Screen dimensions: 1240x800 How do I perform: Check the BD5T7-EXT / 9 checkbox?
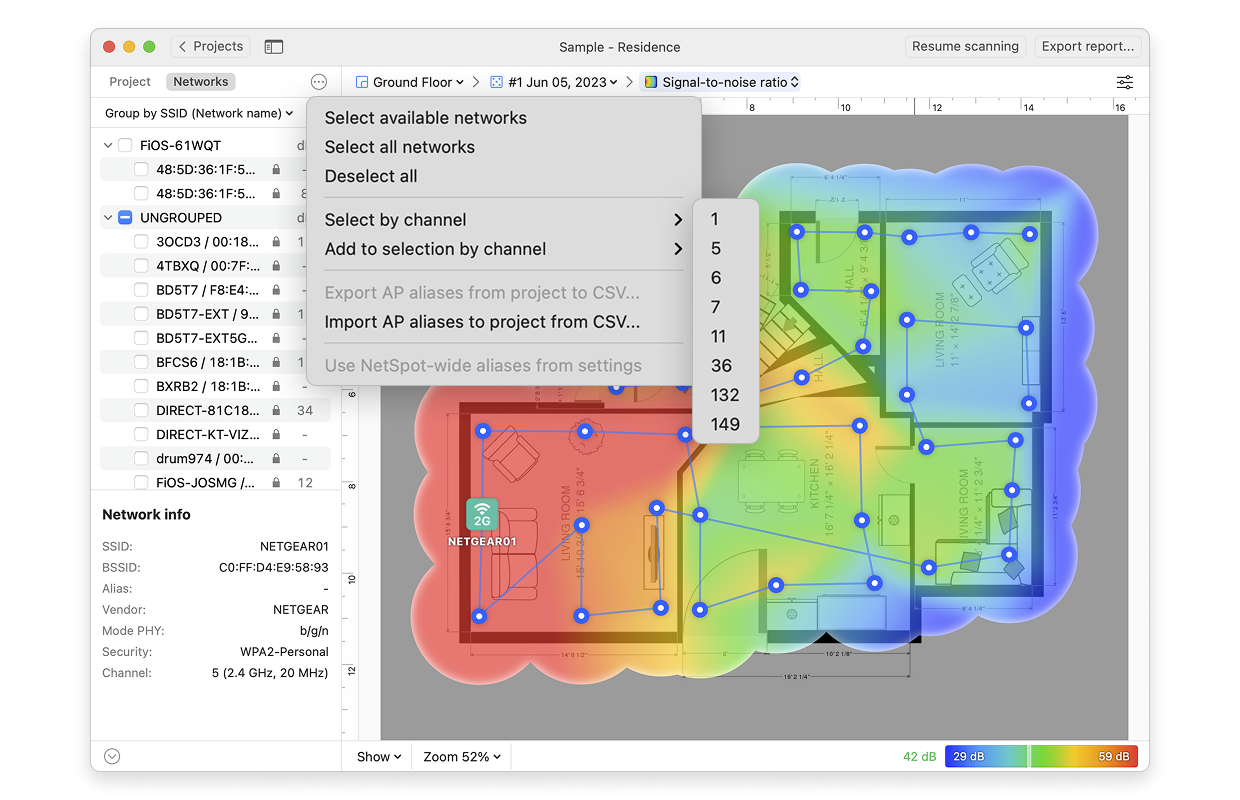pos(141,314)
